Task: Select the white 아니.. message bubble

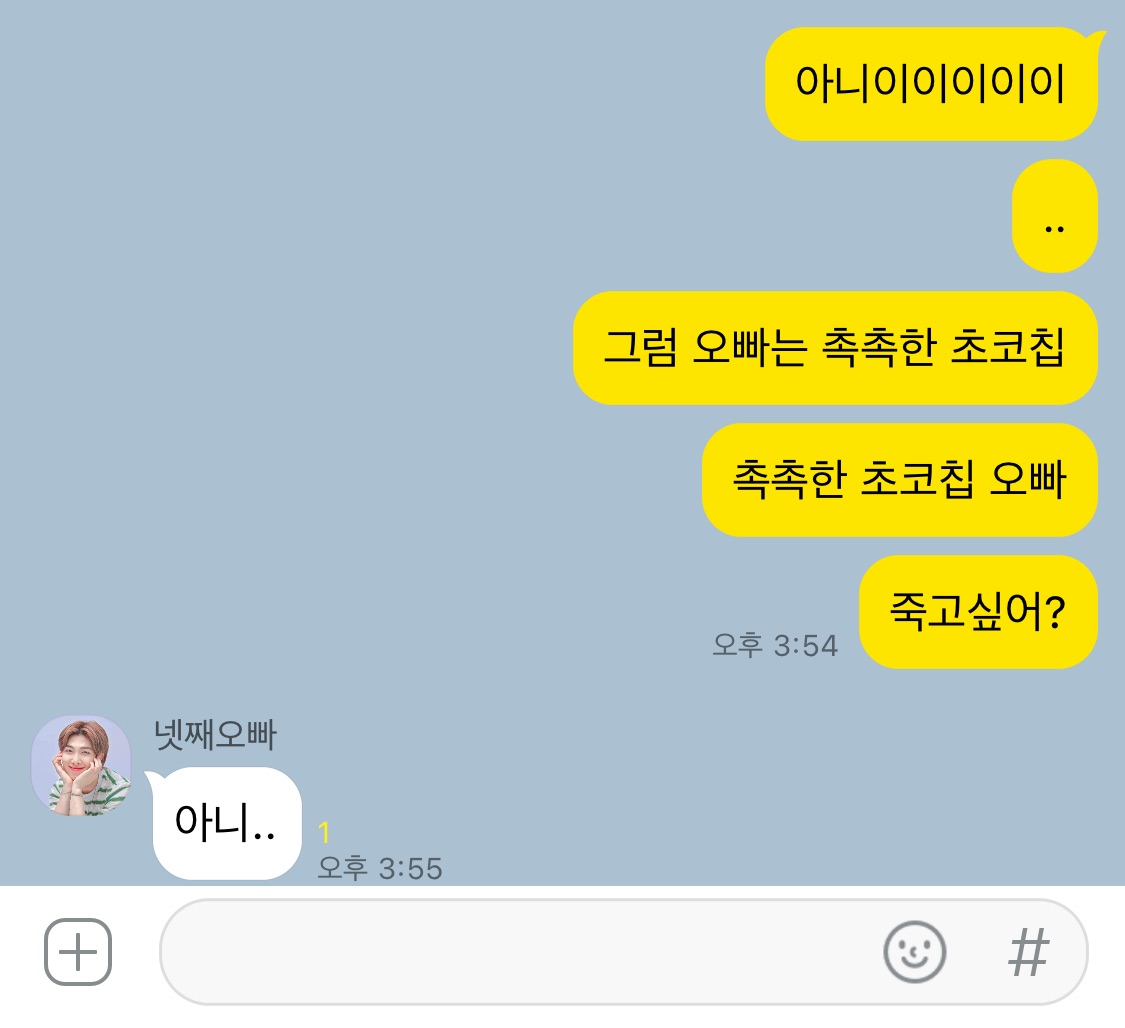Action: coord(227,823)
